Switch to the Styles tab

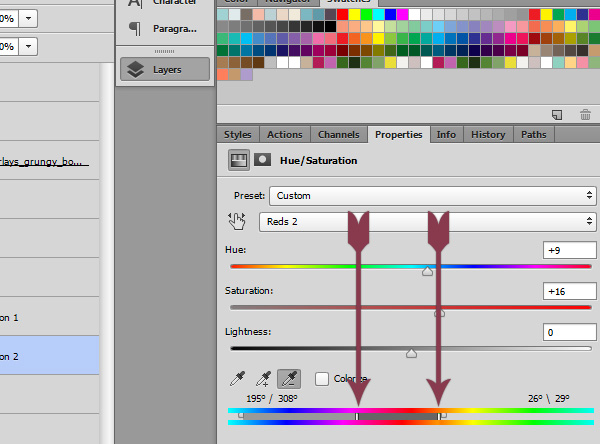238,135
